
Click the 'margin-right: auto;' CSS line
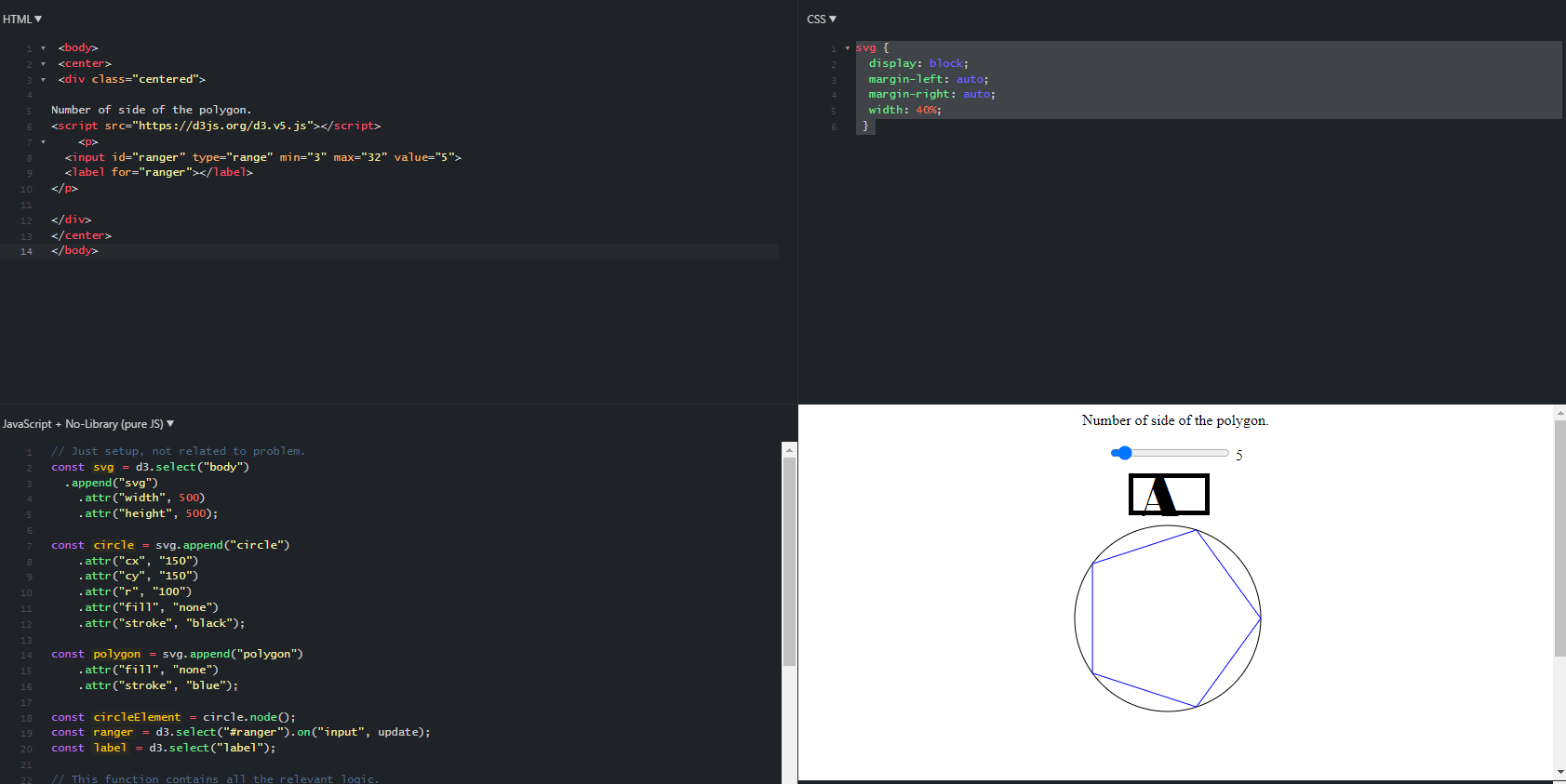931,94
